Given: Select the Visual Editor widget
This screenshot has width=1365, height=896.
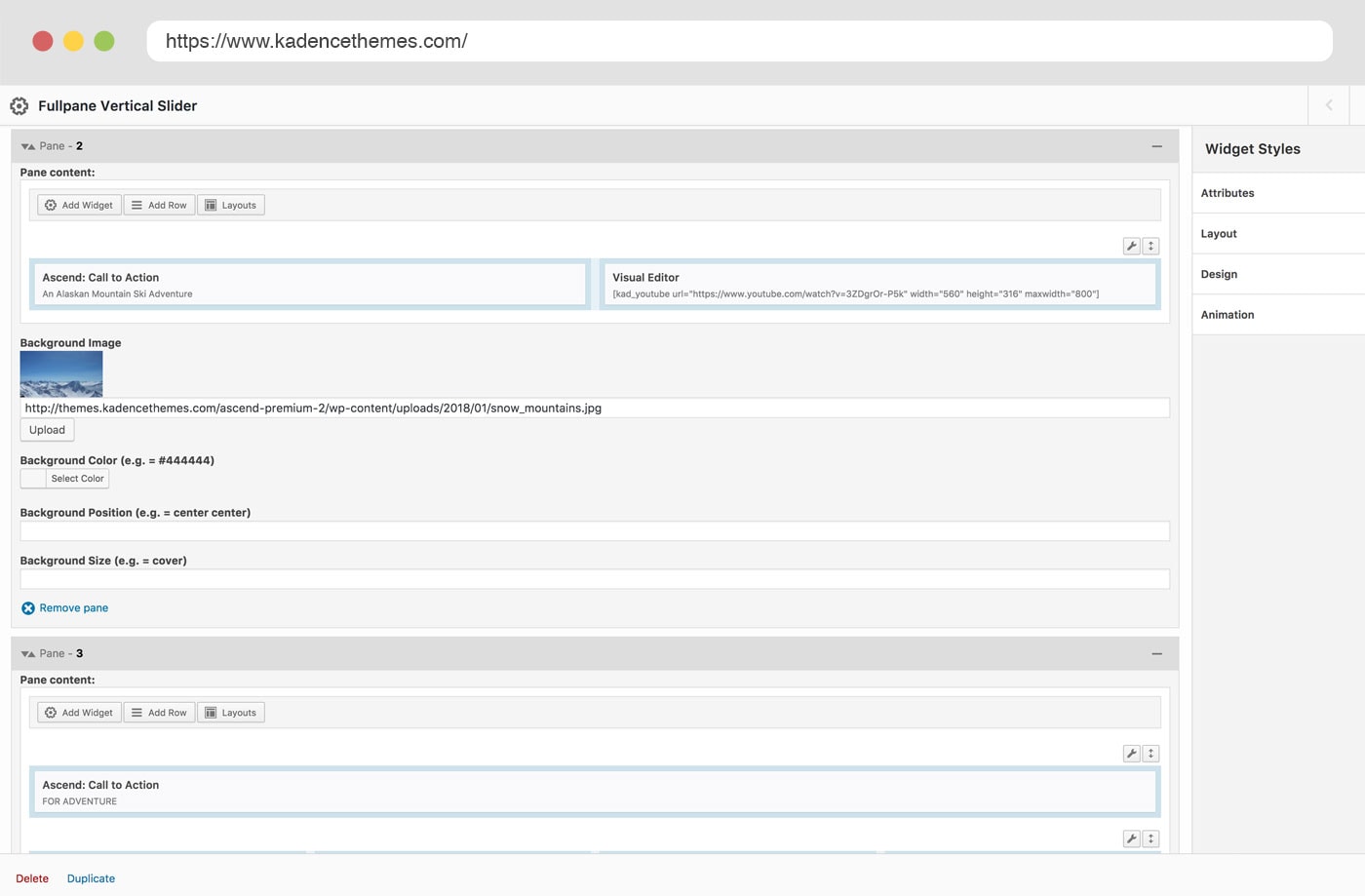Looking at the screenshot, I should 879,285.
